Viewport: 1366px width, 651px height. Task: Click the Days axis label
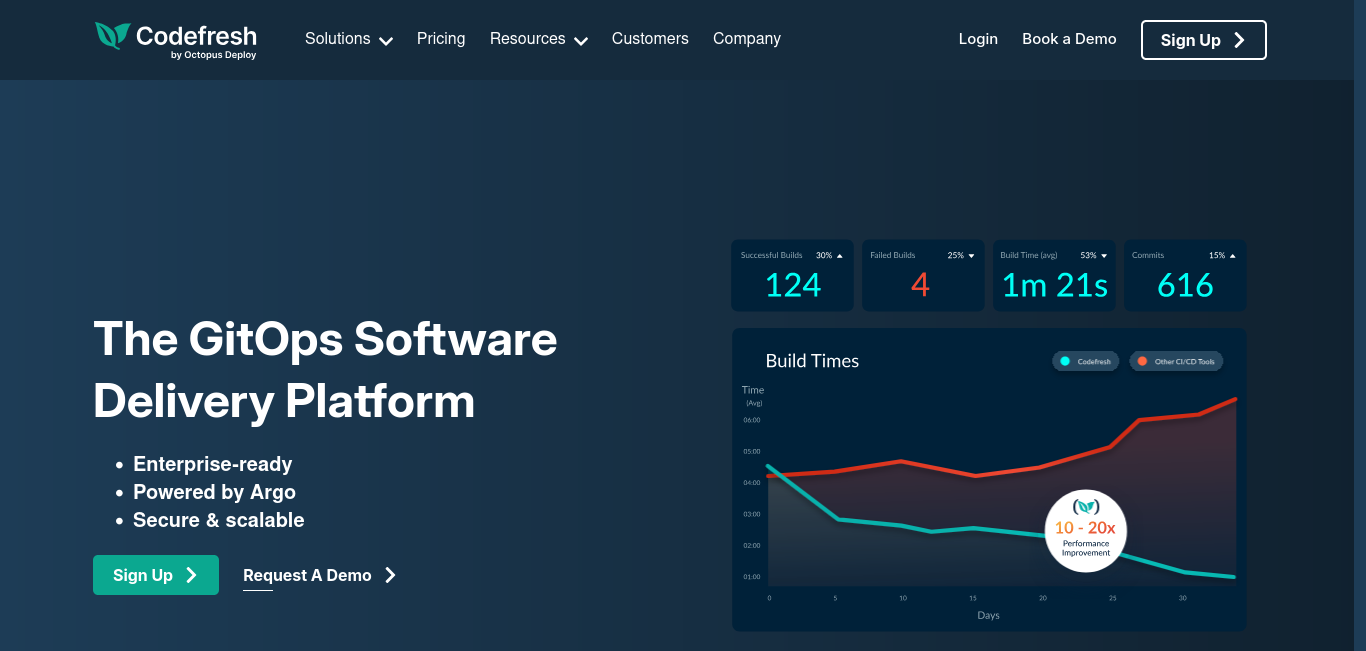(x=988, y=615)
